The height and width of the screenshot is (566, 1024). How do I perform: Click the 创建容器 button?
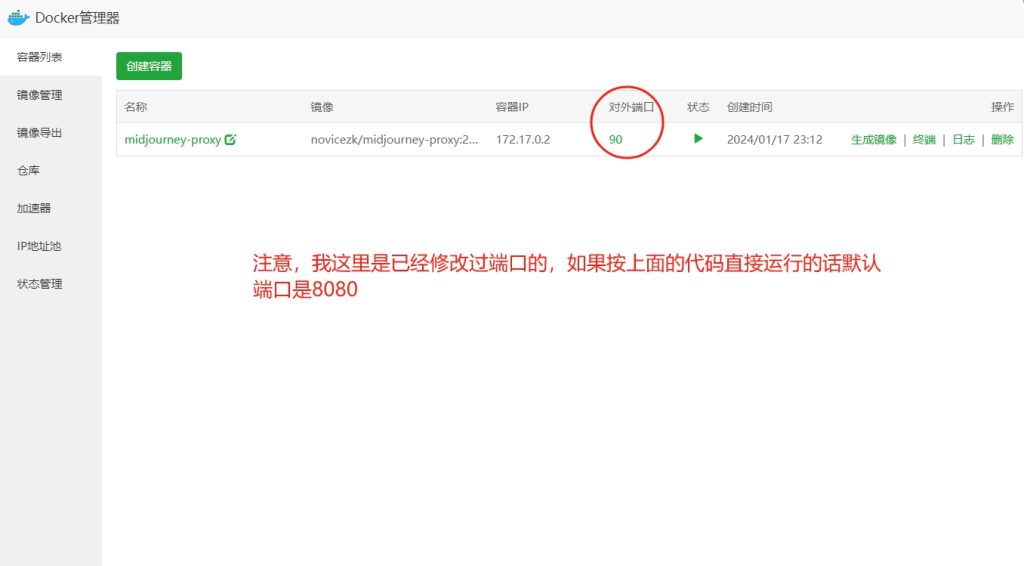(x=149, y=66)
